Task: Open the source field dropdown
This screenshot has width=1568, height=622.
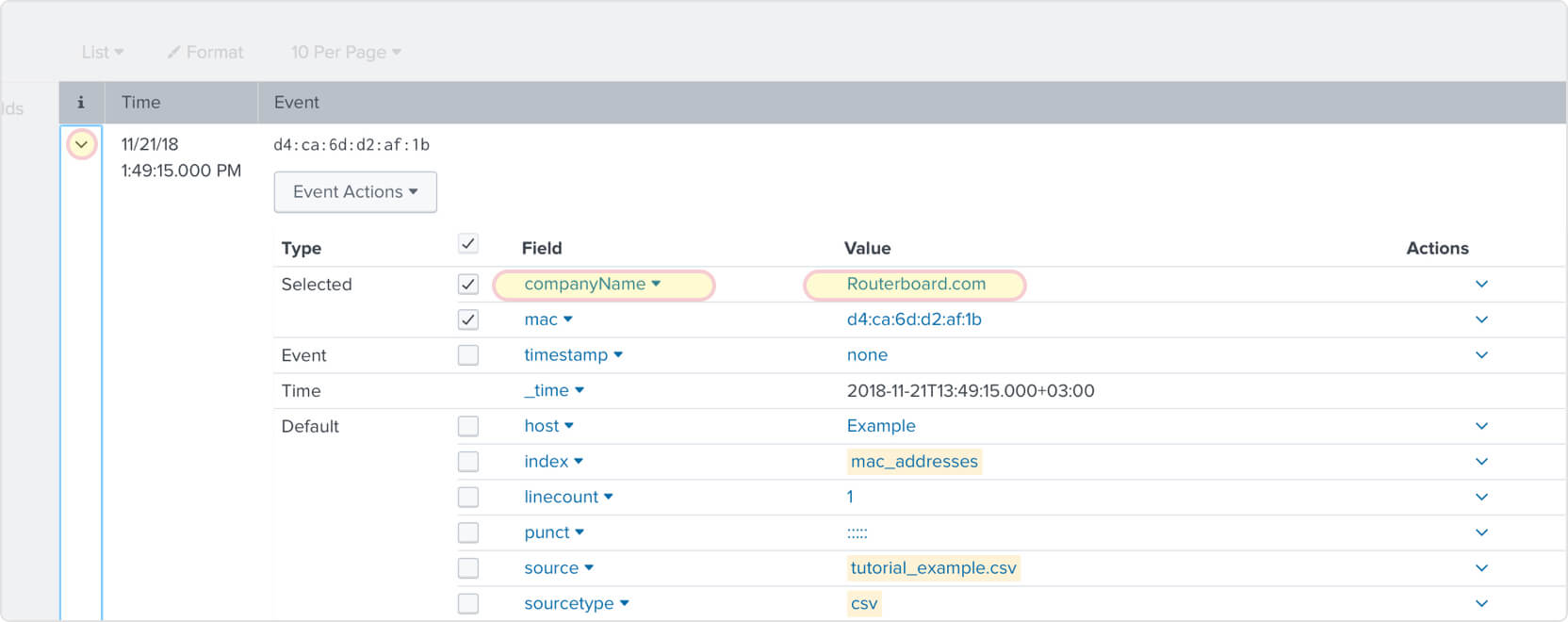Action: (x=559, y=568)
